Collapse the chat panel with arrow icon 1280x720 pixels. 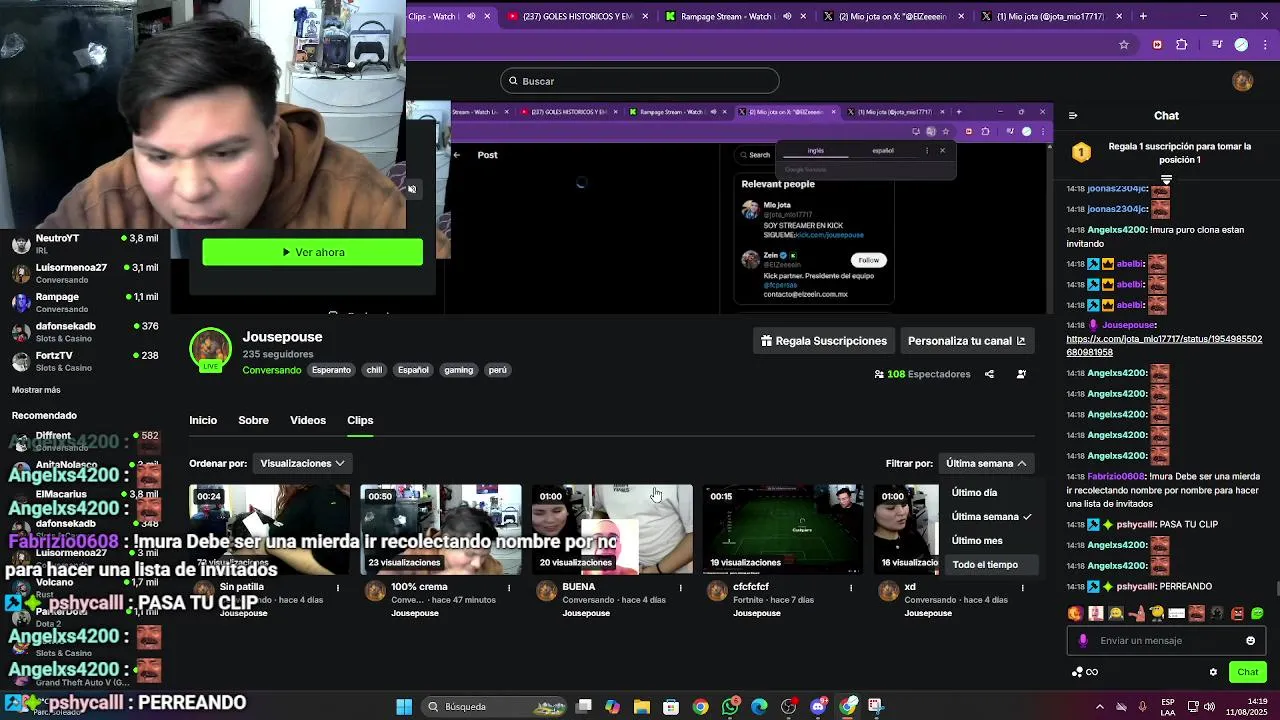coord(1073,116)
